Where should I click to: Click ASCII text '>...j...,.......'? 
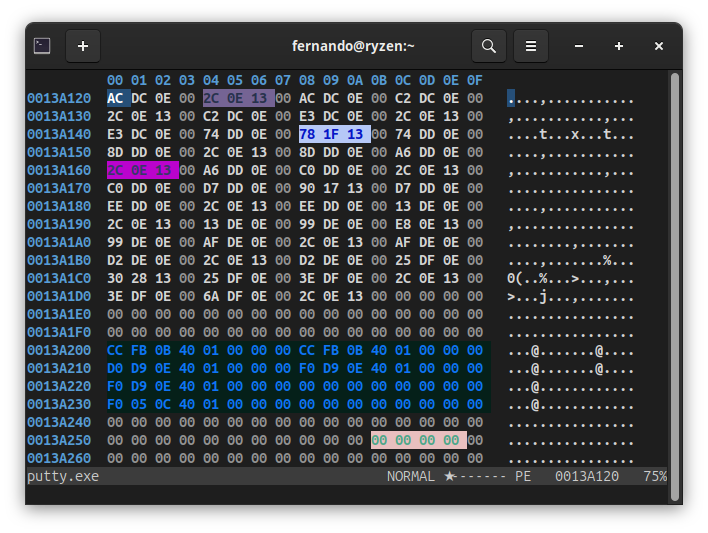[570, 296]
